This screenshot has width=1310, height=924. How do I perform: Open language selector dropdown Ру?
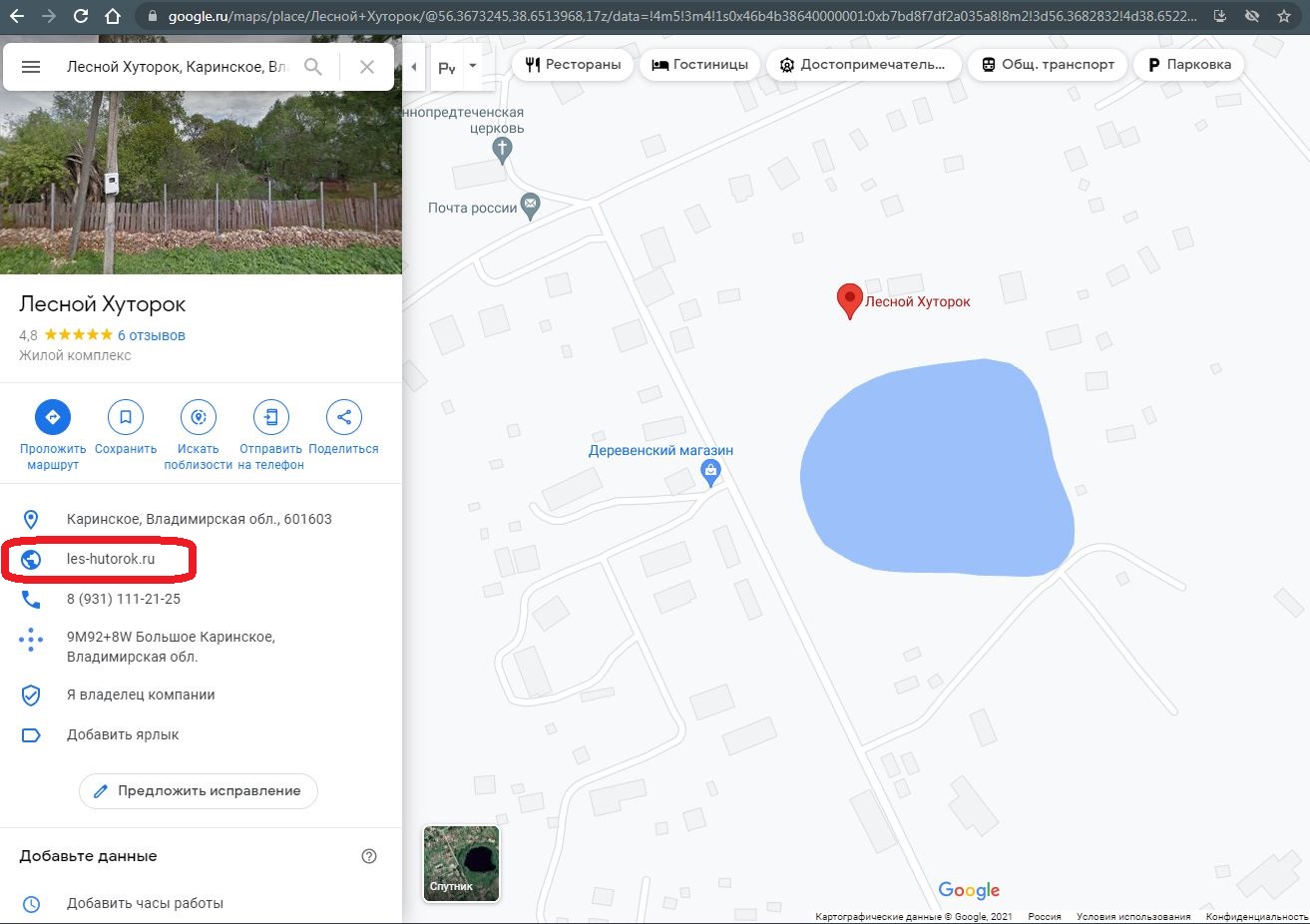pyautogui.click(x=458, y=67)
